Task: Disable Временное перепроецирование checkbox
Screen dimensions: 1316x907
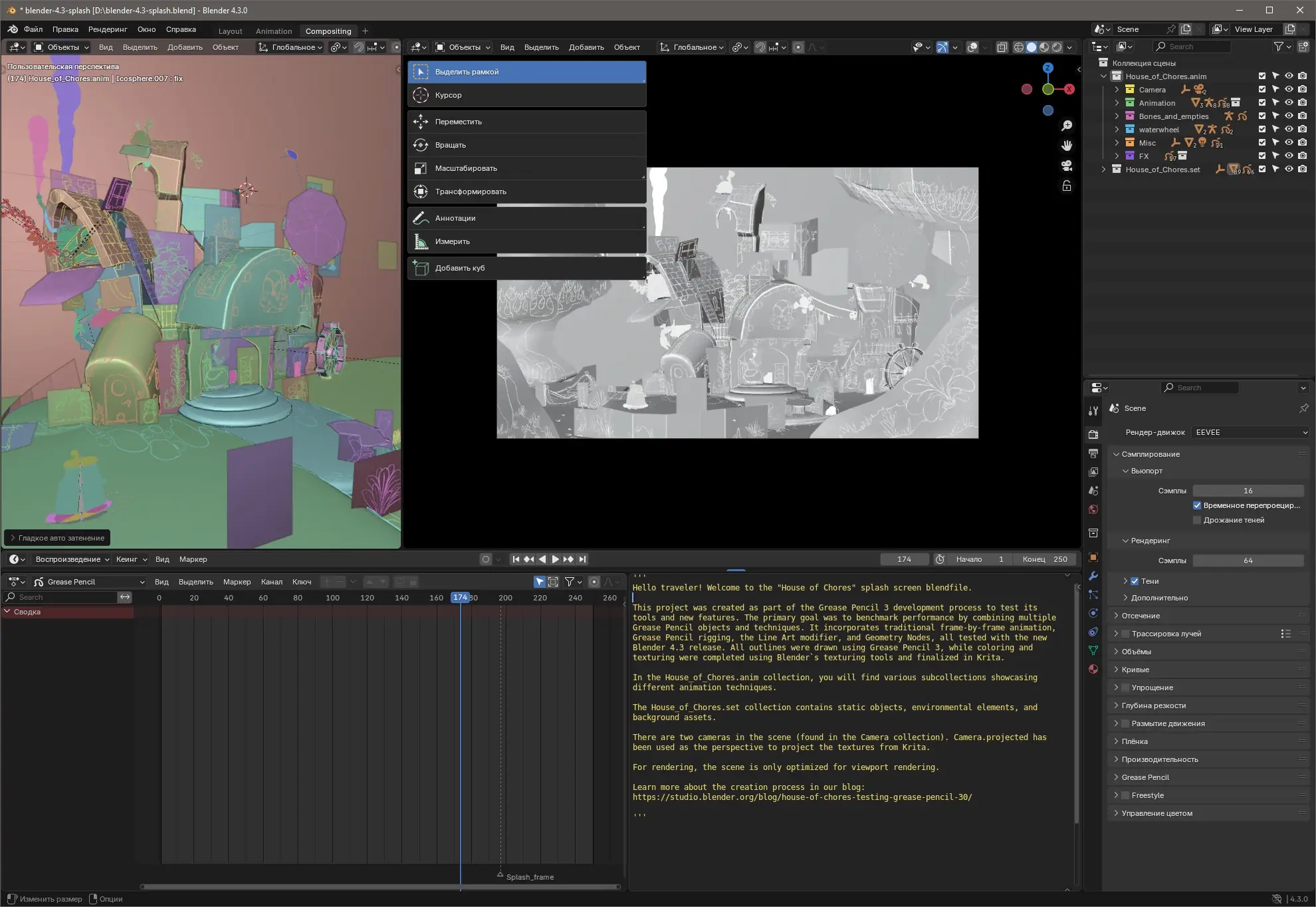Action: [1197, 505]
